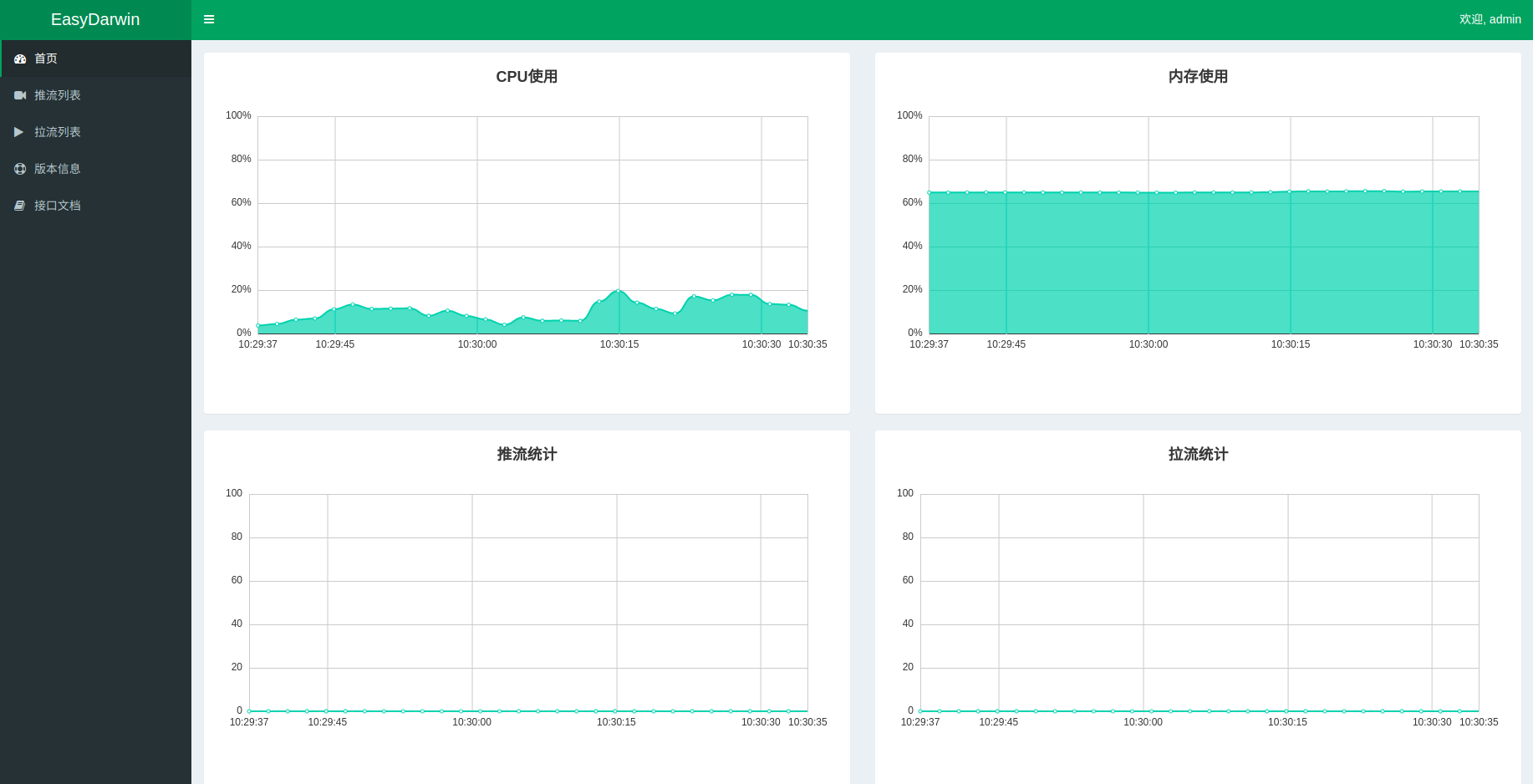Click the 60% axis label on memory chart
The width and height of the screenshot is (1533, 784).
(912, 202)
